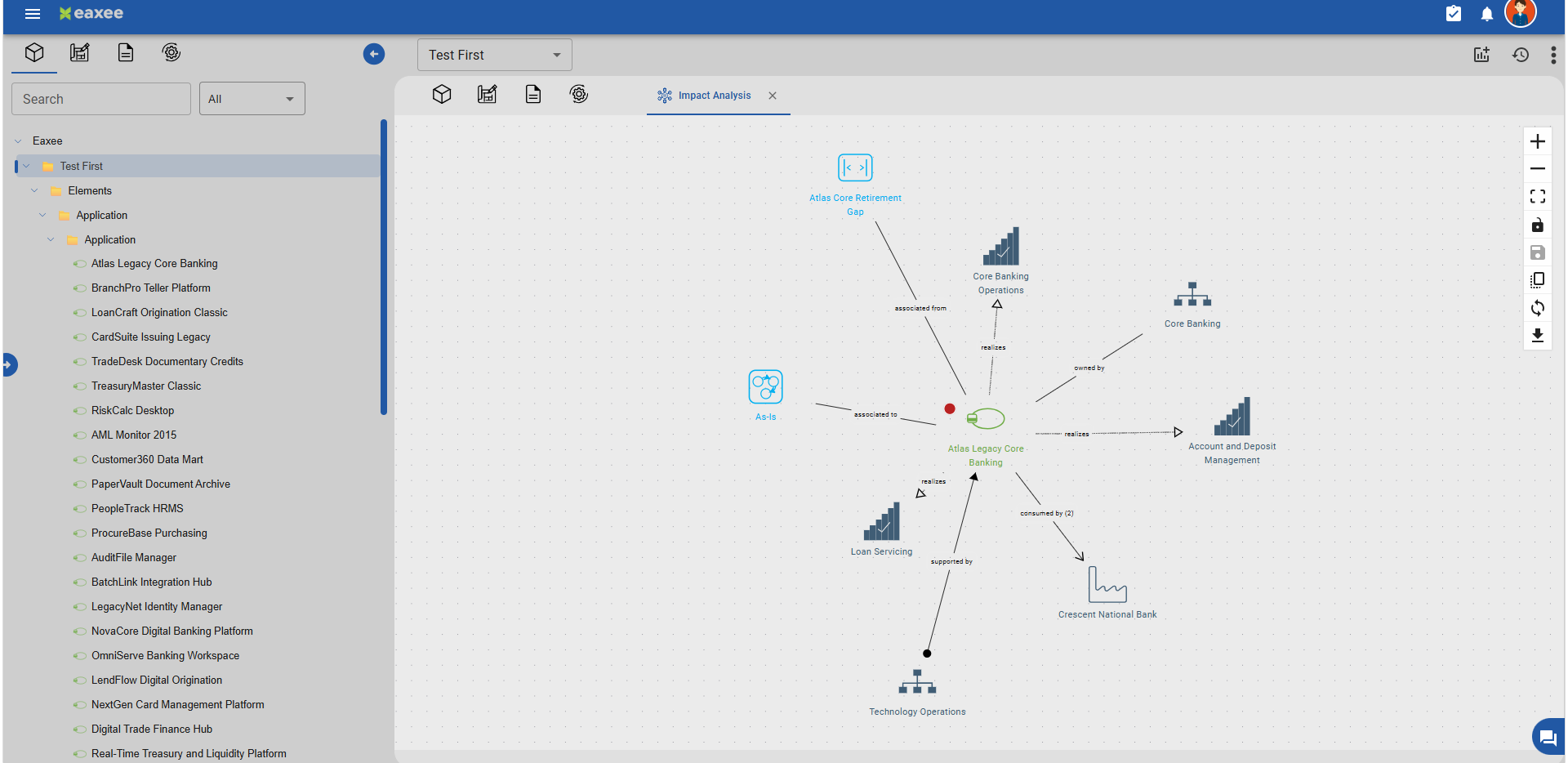Click the refresh diagram icon

pos(1538,308)
